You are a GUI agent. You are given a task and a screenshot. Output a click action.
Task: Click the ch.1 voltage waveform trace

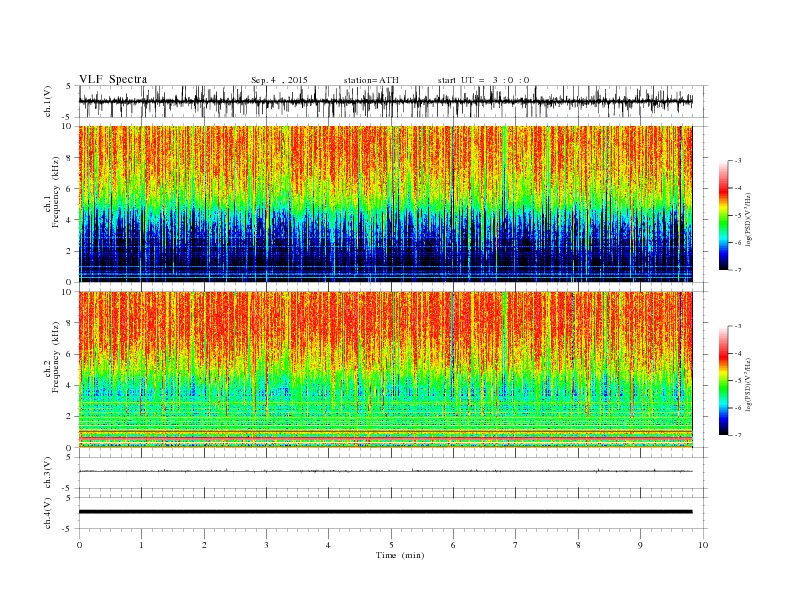(386, 101)
